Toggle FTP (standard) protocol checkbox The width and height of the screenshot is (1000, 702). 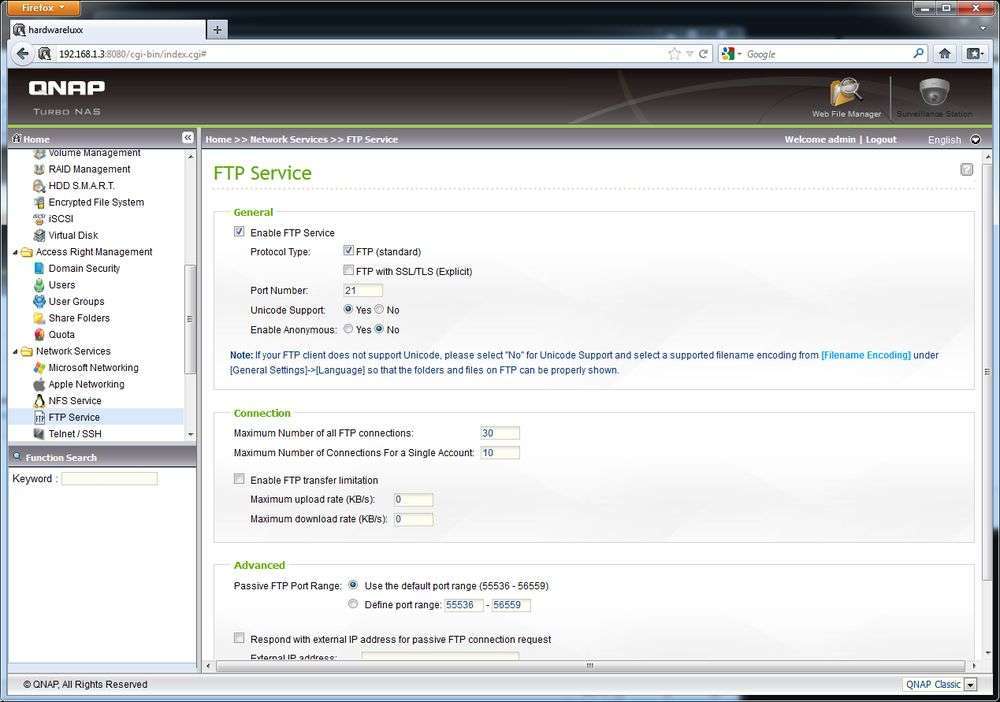click(348, 251)
